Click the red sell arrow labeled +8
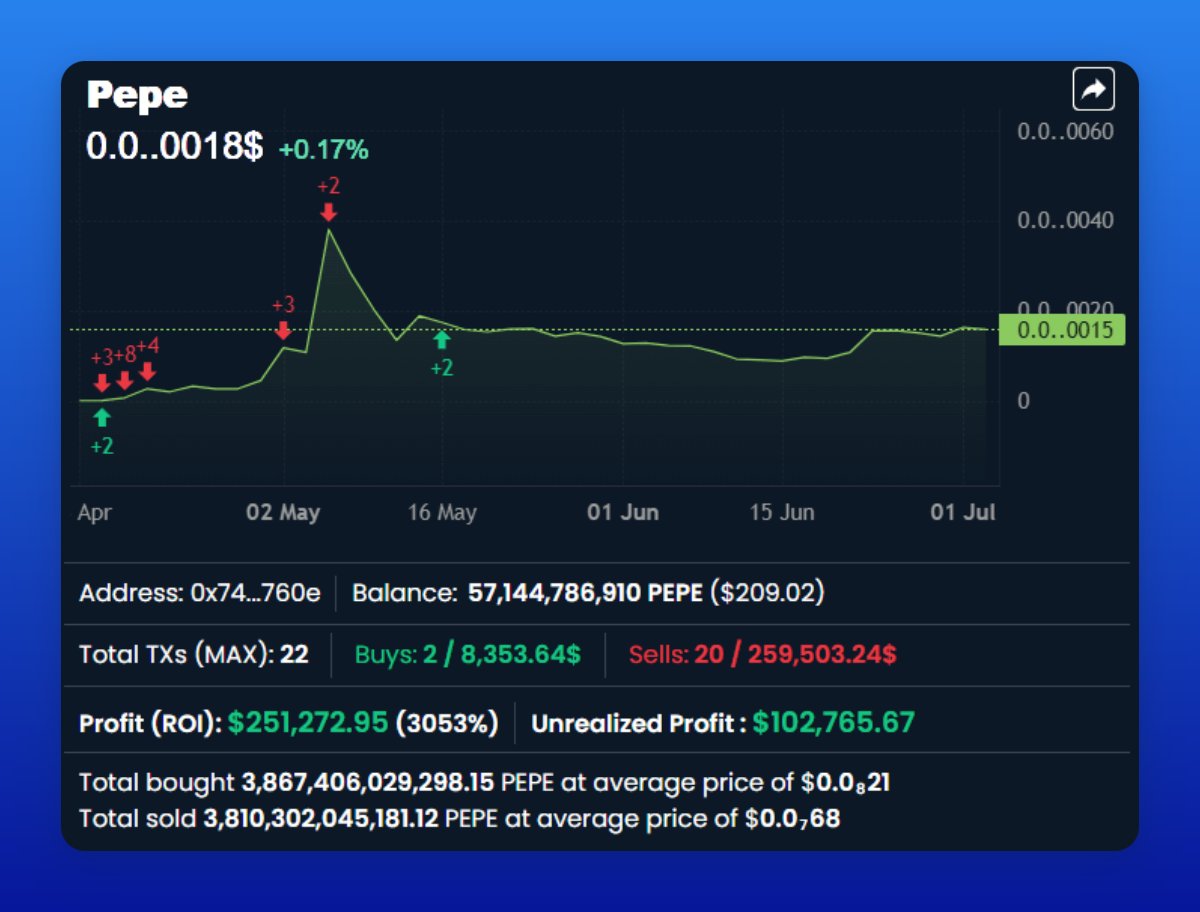Screen dimensions: 1200x912 [x=124, y=381]
